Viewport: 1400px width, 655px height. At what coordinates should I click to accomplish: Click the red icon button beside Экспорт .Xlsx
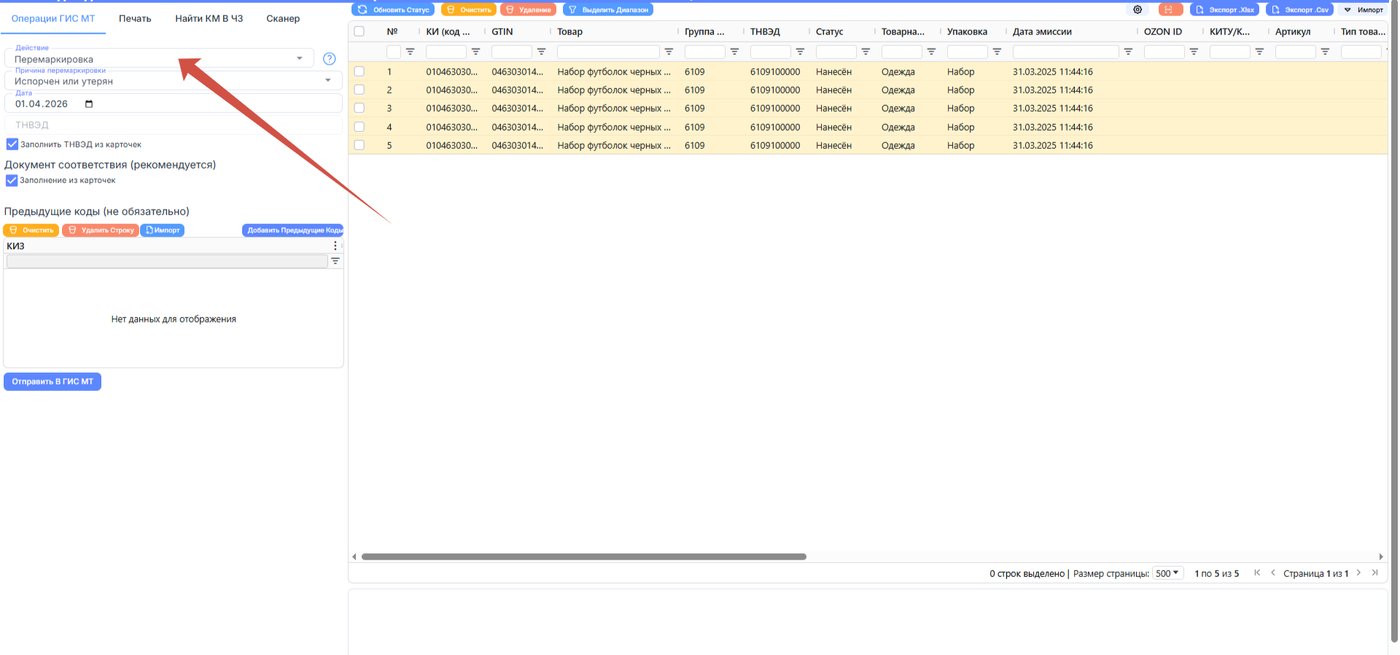point(1170,9)
